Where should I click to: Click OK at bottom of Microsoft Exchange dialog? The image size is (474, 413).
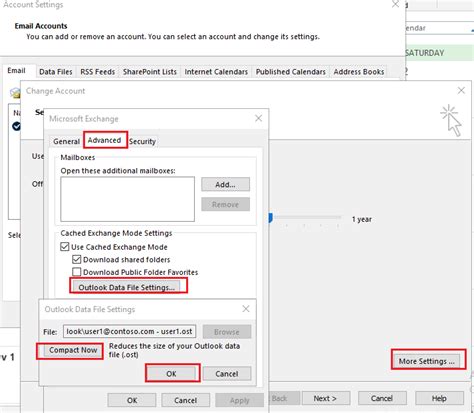click(x=132, y=400)
